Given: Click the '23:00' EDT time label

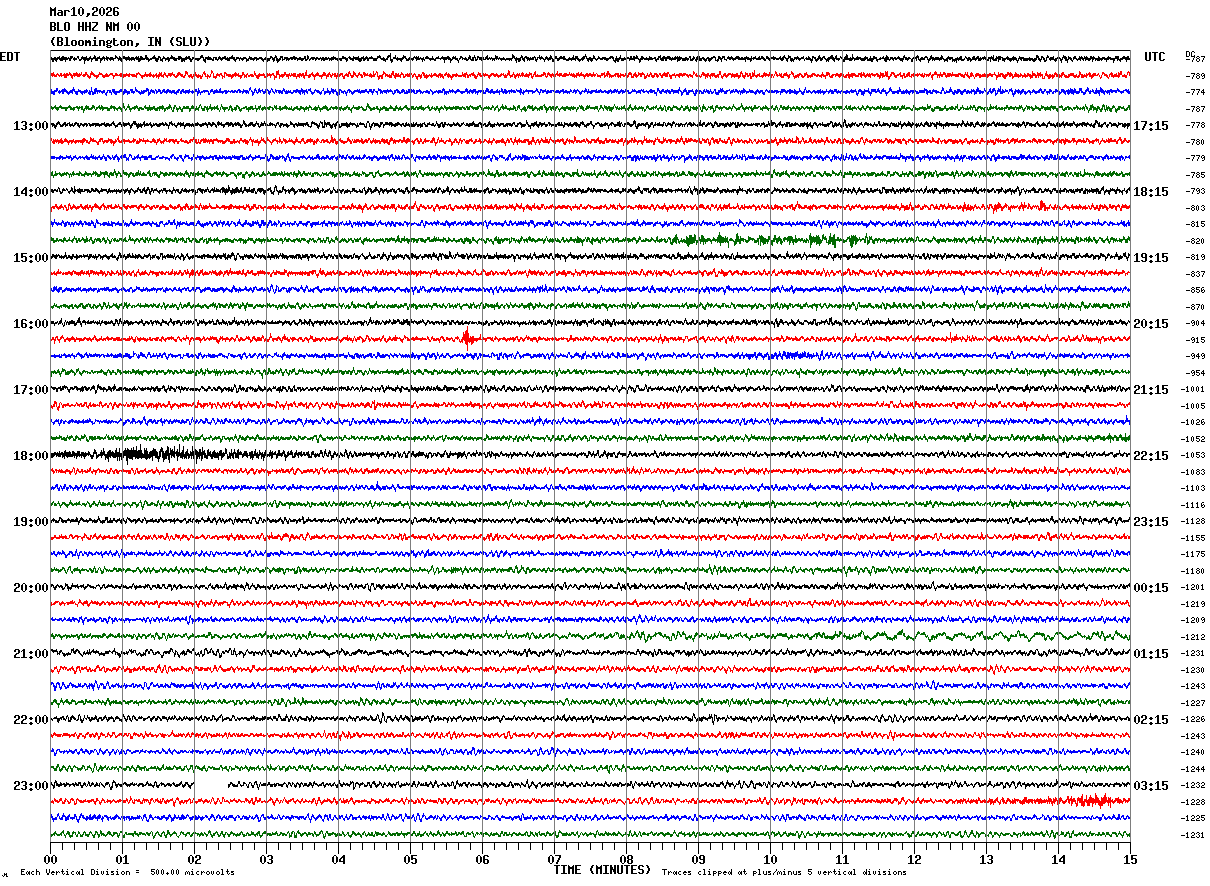Looking at the screenshot, I should (x=30, y=786).
